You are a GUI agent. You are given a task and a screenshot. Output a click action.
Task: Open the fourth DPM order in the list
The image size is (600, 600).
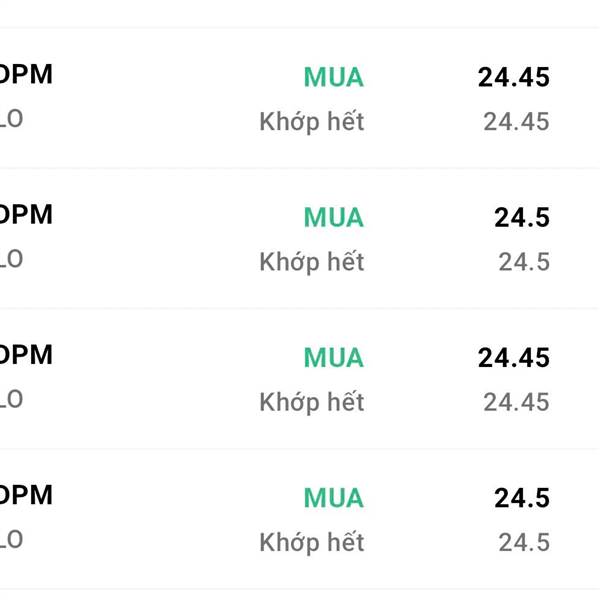(x=26, y=495)
